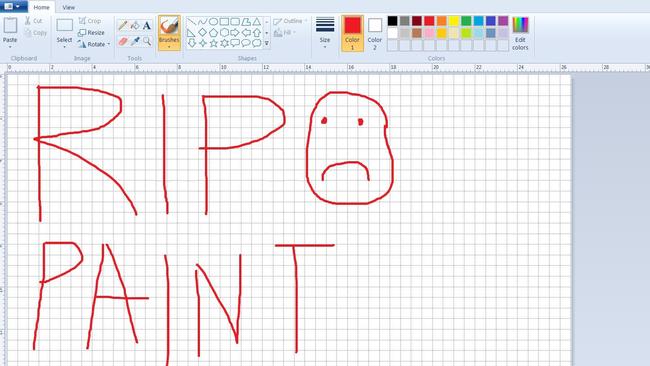This screenshot has width=650, height=366.
Task: Choose the Triangle shape
Action: [257, 22]
